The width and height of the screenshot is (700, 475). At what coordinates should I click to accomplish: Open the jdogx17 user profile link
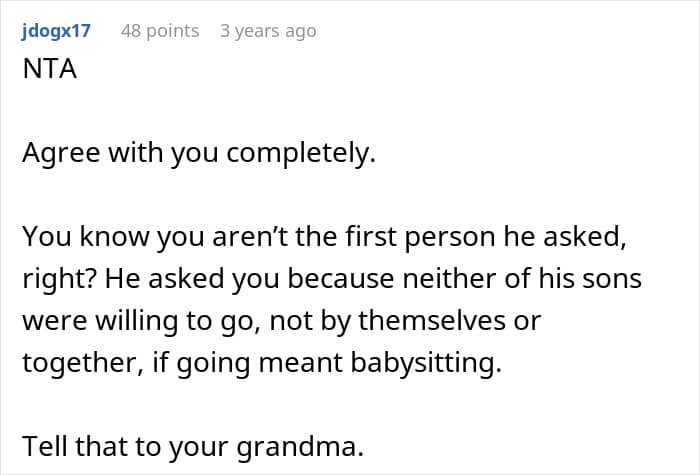pyautogui.click(x=56, y=31)
